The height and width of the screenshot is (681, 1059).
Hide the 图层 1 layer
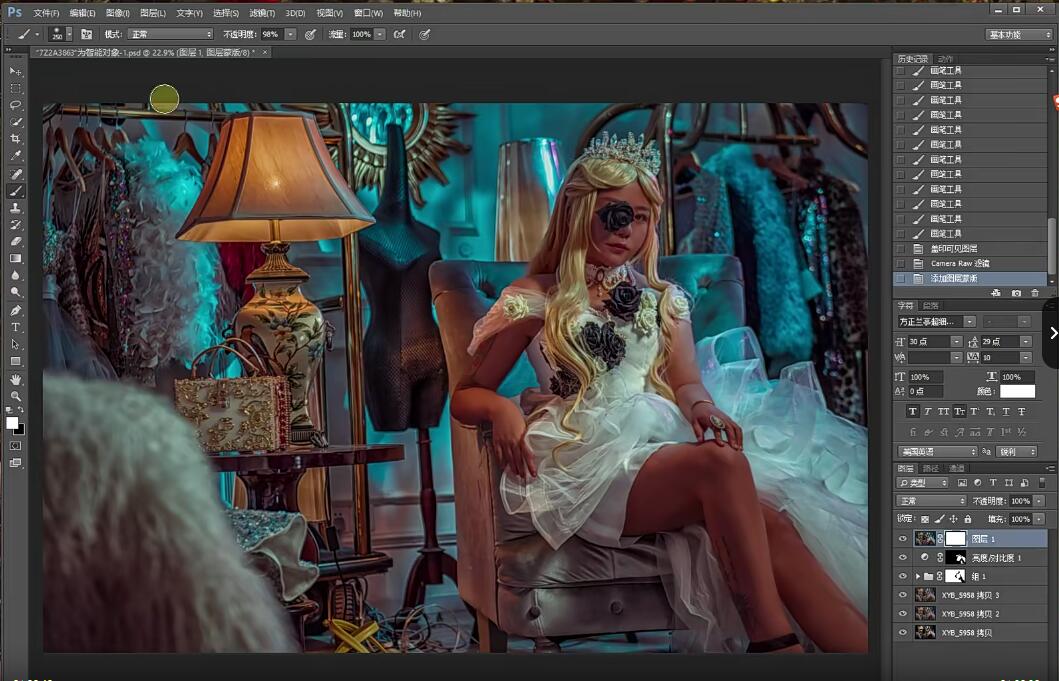(x=903, y=539)
